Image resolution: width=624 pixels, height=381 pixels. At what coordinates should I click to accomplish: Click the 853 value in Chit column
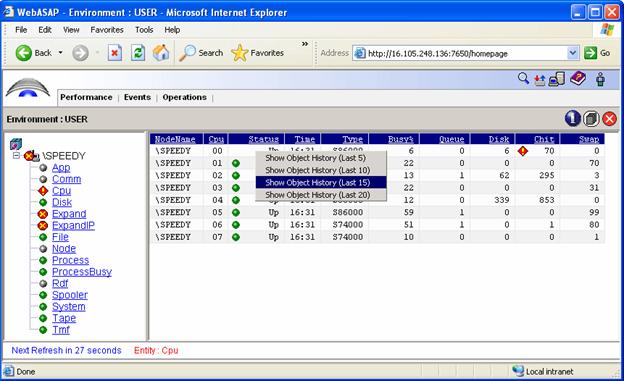point(547,200)
